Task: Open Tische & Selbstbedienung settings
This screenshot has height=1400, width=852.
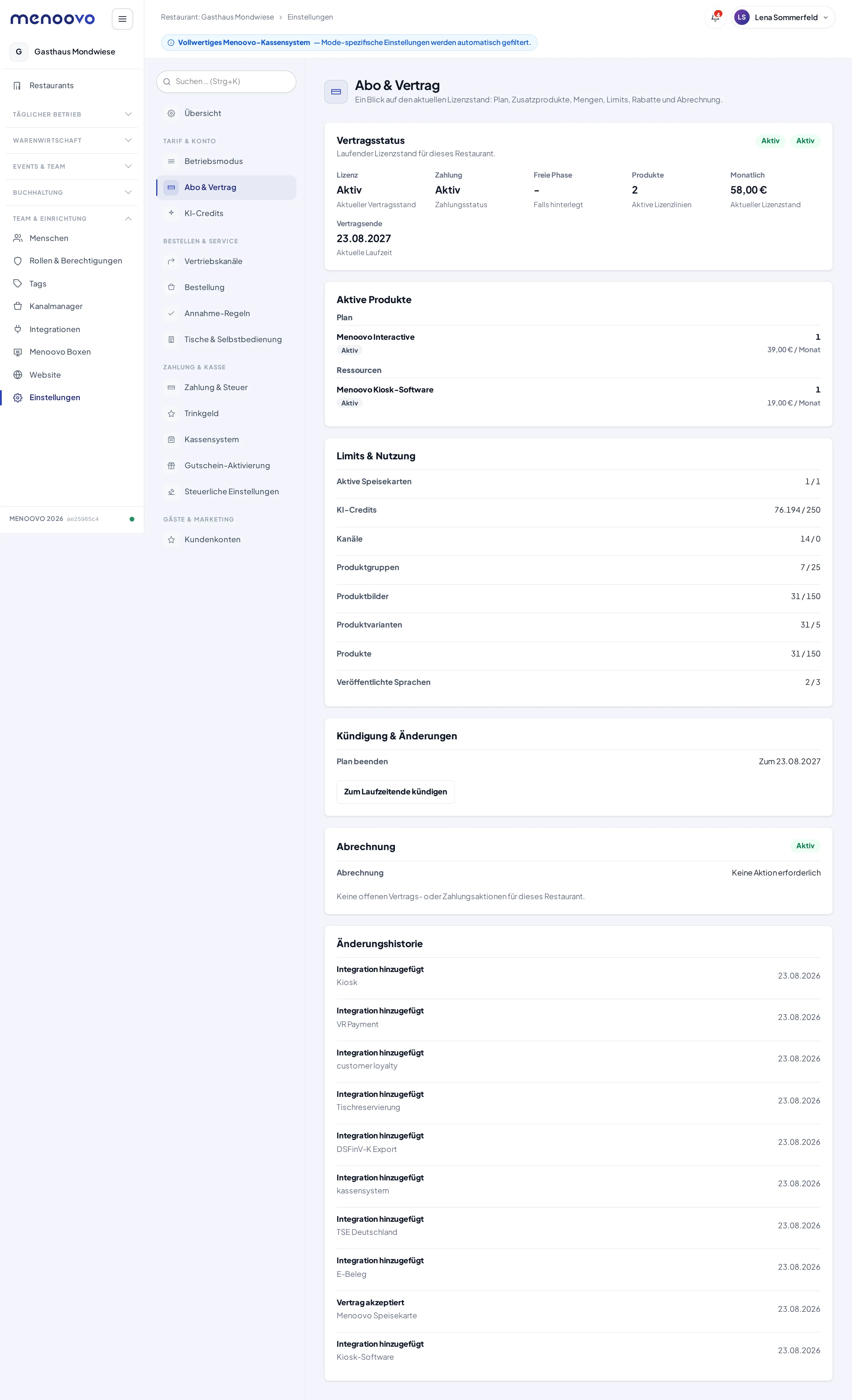Action: tap(226, 339)
